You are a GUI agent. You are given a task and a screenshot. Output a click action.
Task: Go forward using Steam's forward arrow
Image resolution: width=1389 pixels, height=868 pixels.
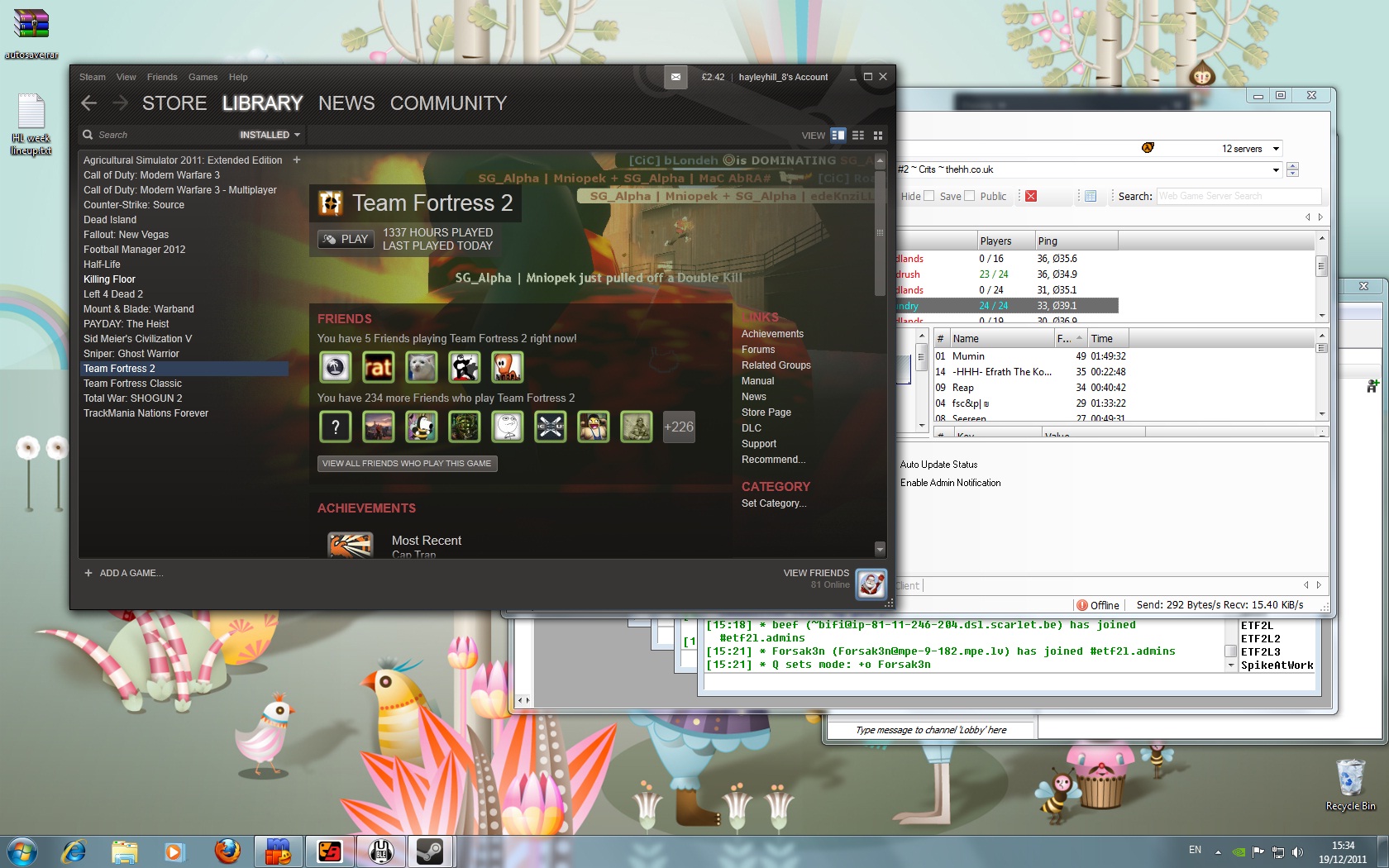tap(120, 103)
